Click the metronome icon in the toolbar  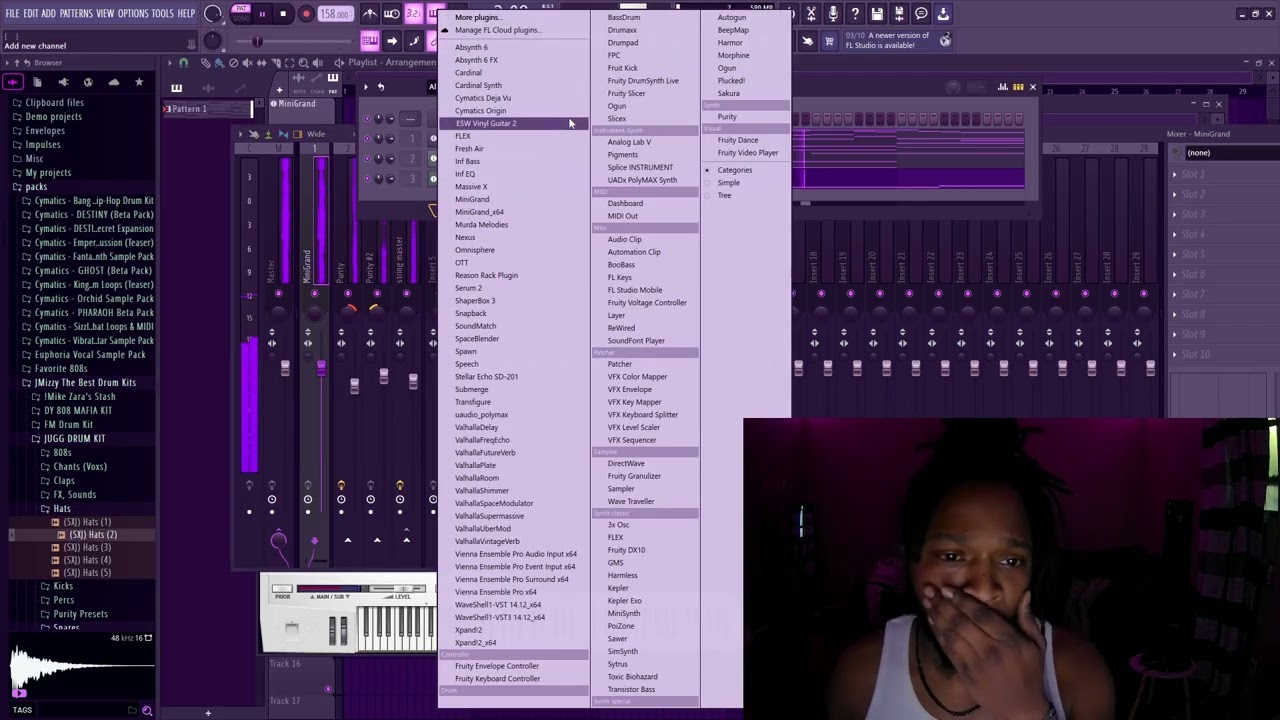[370, 14]
